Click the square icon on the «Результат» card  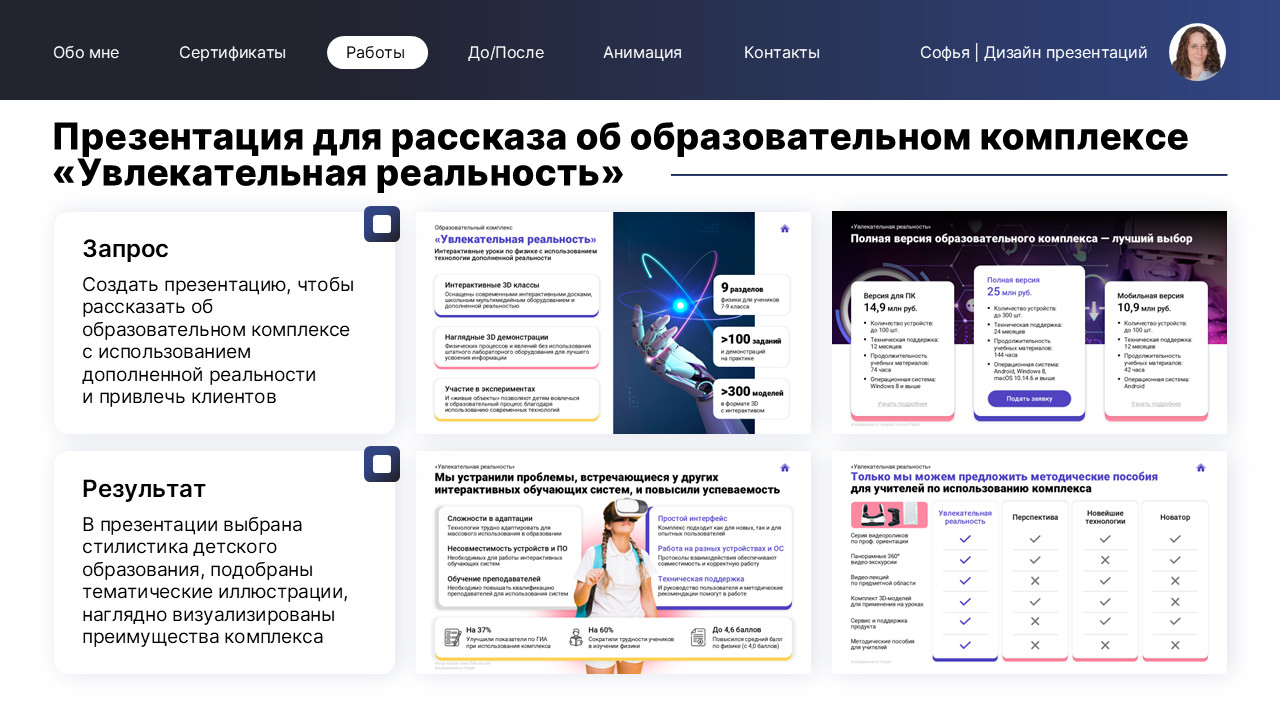382,464
